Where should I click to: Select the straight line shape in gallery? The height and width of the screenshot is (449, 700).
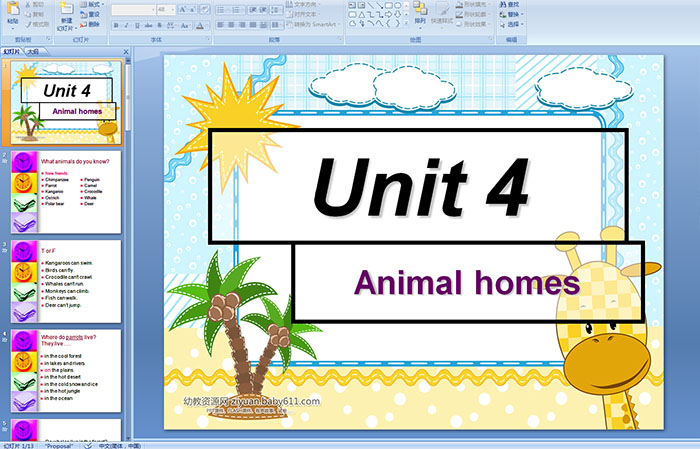[x=371, y=5]
